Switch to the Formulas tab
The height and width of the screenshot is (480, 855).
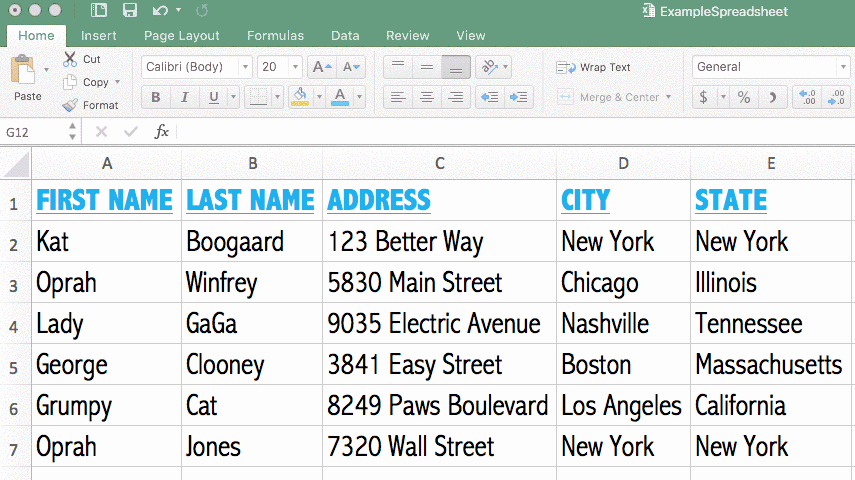pos(275,35)
